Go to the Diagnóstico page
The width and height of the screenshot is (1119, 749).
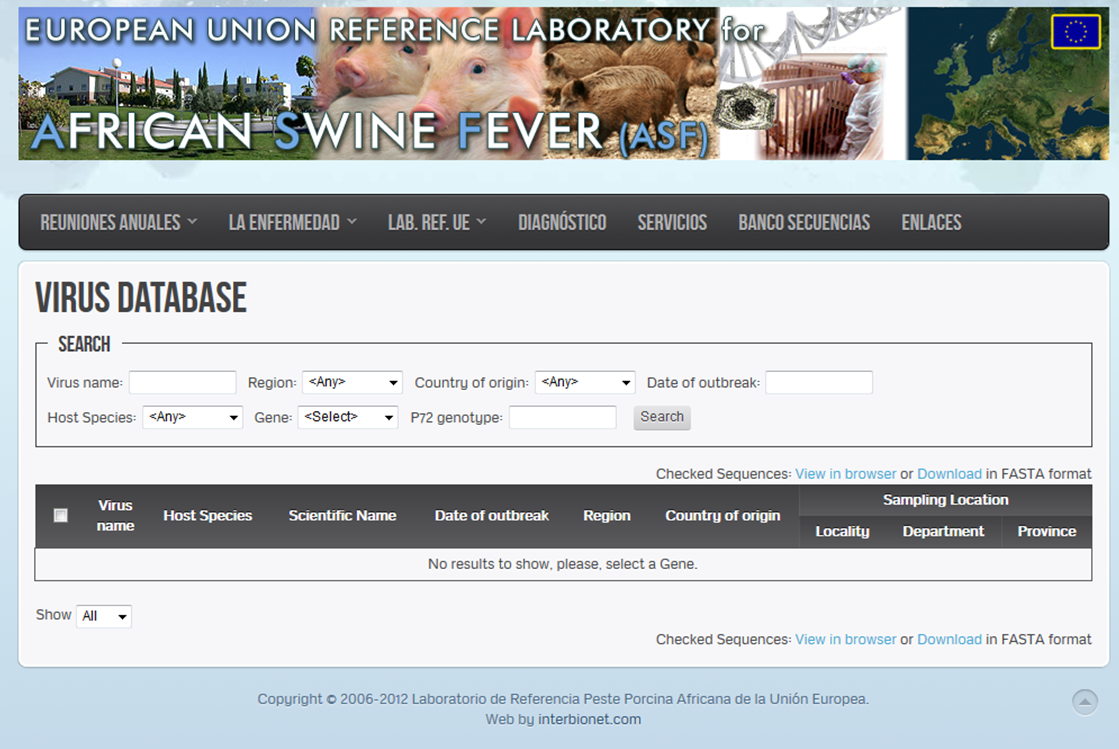562,223
